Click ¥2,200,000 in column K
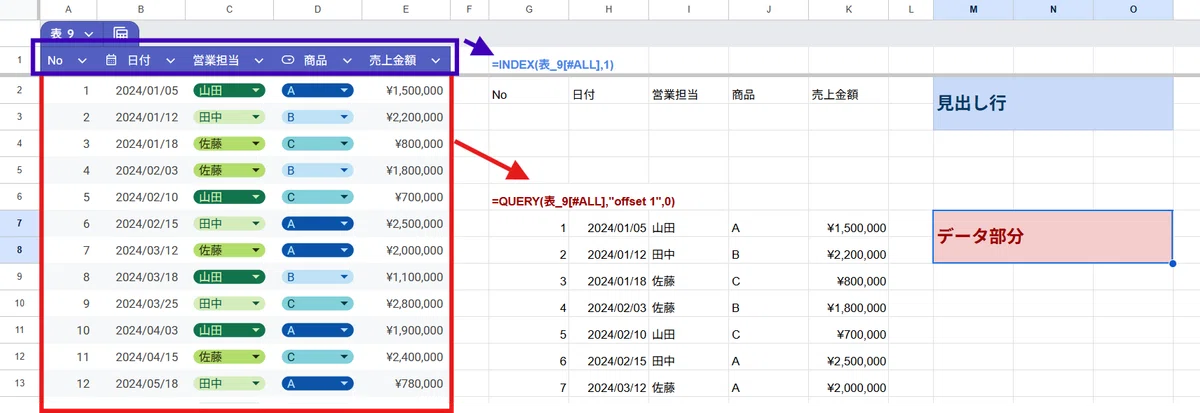1200x413 pixels. (x=856, y=255)
